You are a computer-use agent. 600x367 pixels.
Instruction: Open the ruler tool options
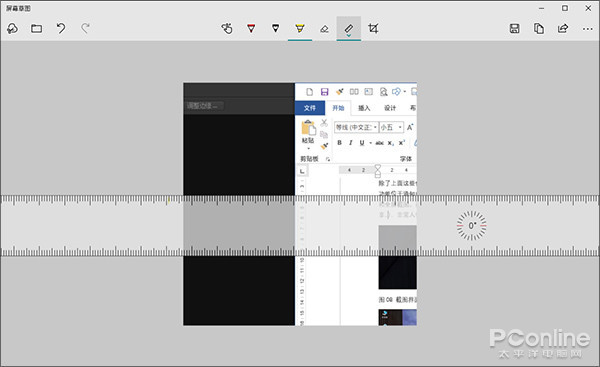[x=349, y=29]
